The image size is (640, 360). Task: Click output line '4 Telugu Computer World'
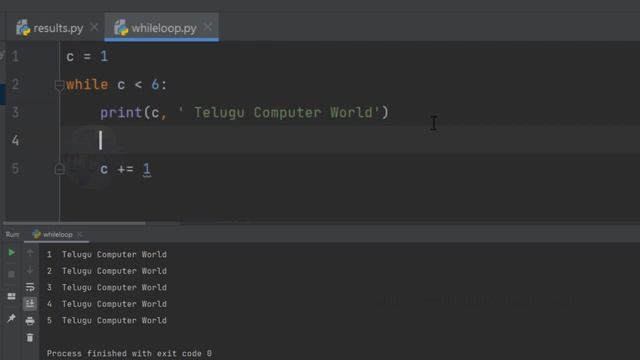click(107, 304)
